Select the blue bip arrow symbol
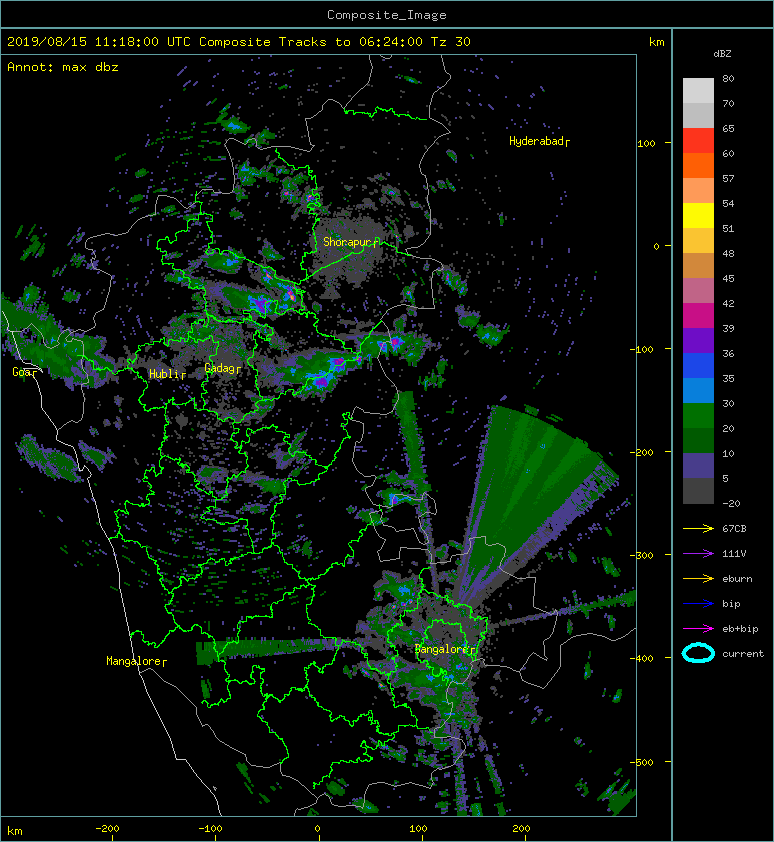The height and width of the screenshot is (842, 774). click(x=698, y=604)
